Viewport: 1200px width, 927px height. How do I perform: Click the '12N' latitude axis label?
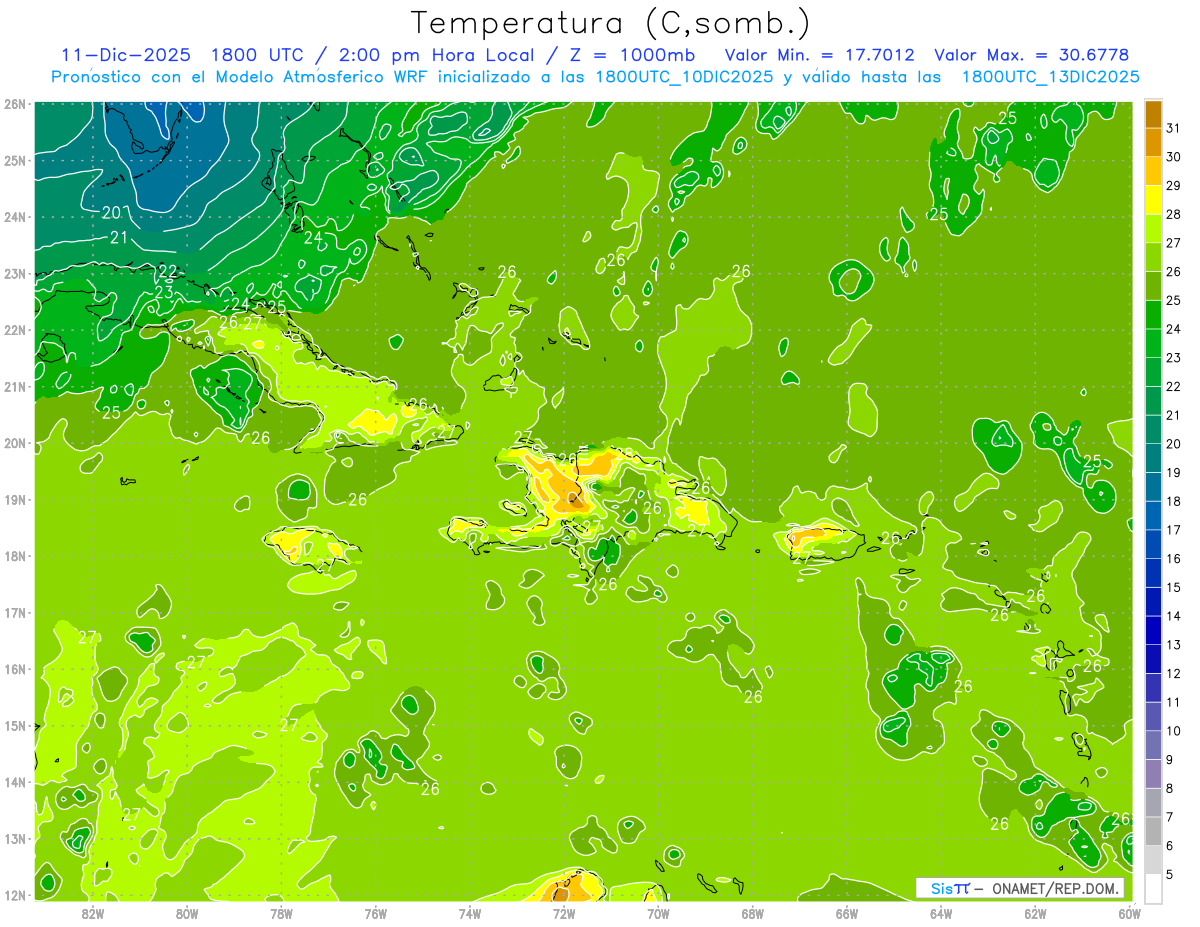tap(15, 895)
